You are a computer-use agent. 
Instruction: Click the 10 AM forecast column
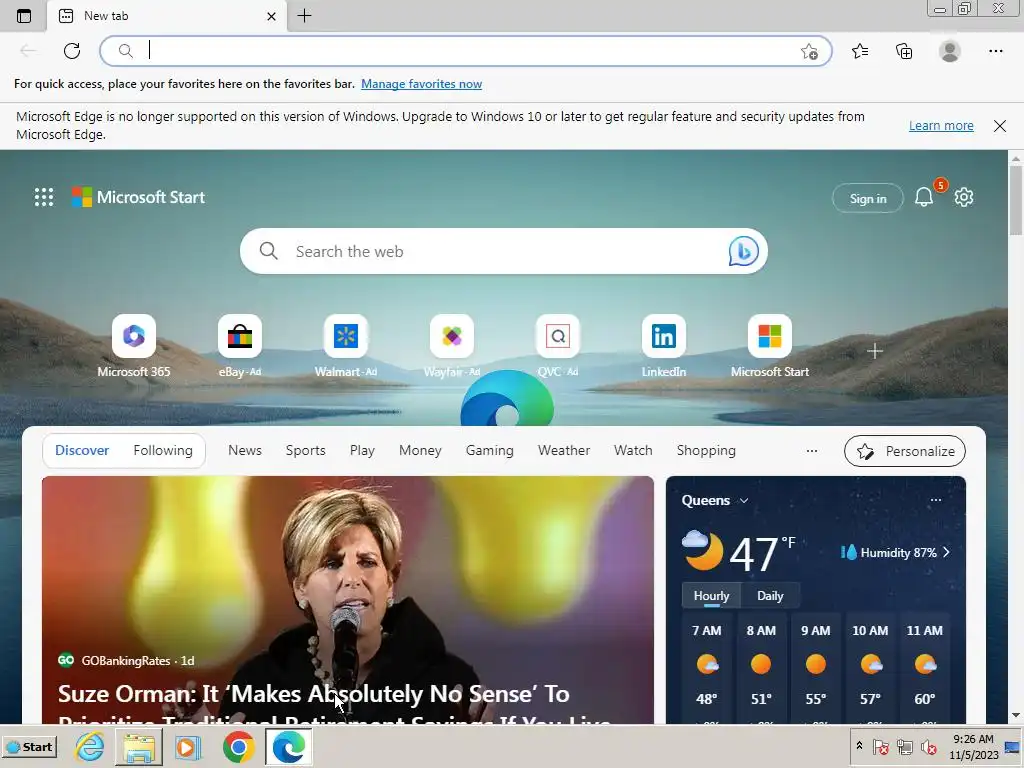click(870, 667)
